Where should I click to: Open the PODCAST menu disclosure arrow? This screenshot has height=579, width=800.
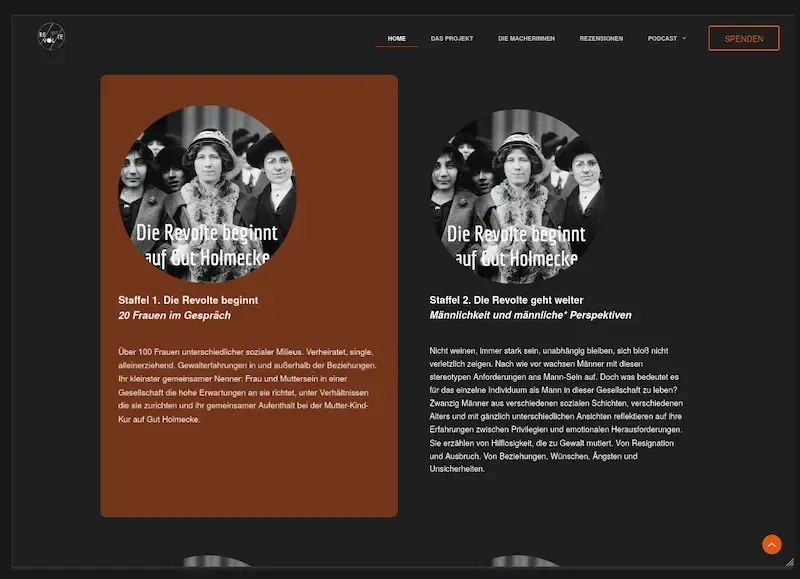point(684,38)
